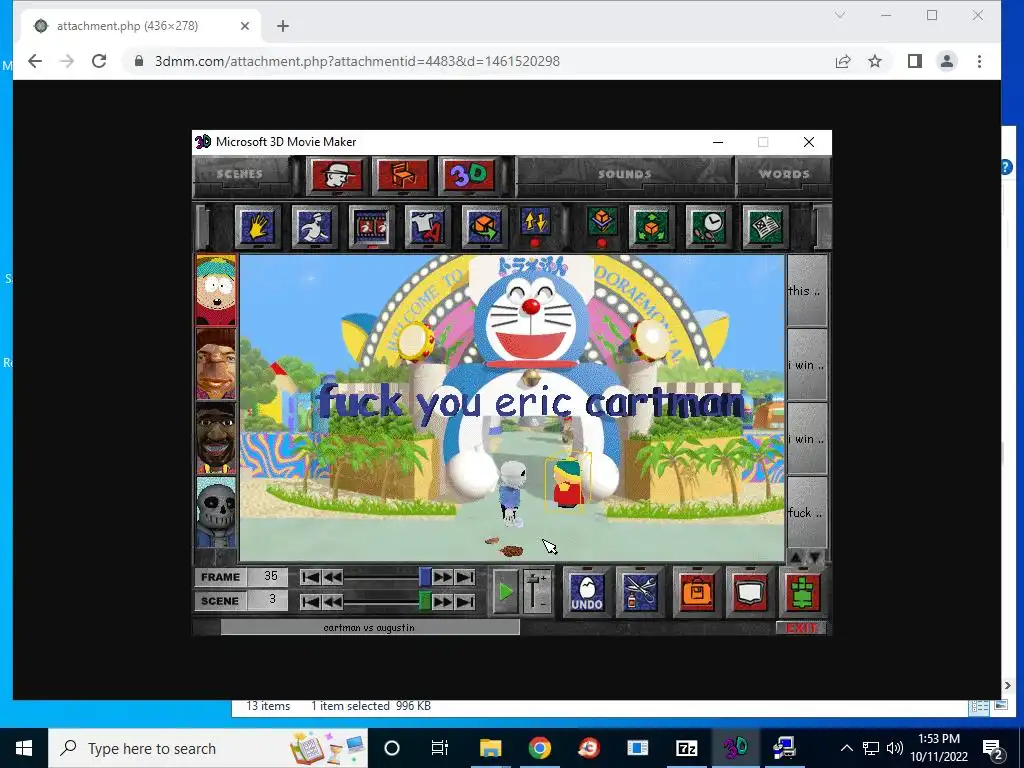This screenshot has height=768, width=1024.
Task: Click the Undo egg button
Action: (586, 592)
